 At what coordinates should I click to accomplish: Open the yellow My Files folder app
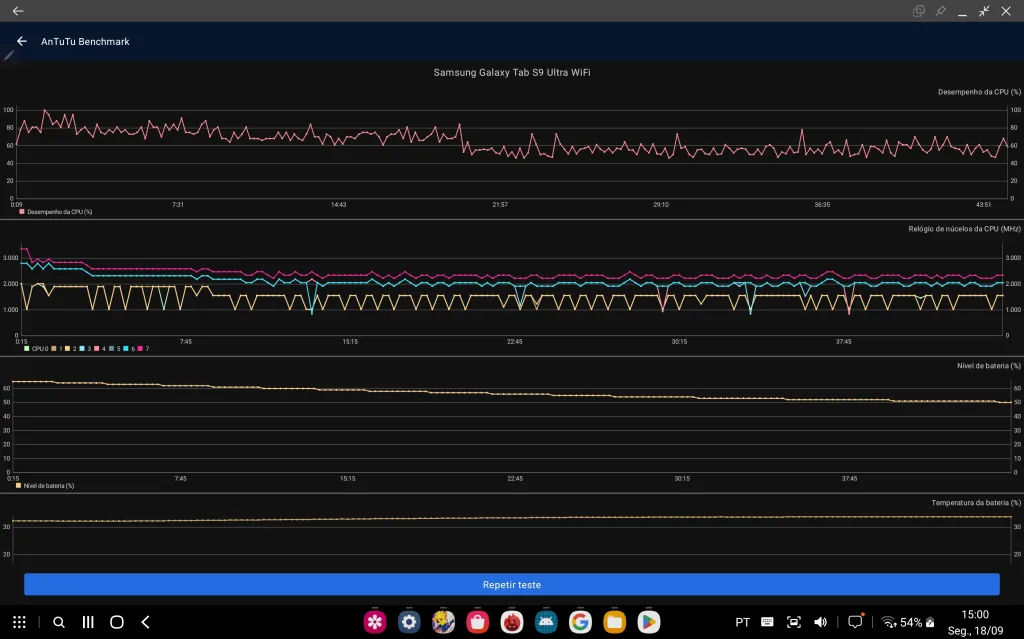pyautogui.click(x=614, y=622)
